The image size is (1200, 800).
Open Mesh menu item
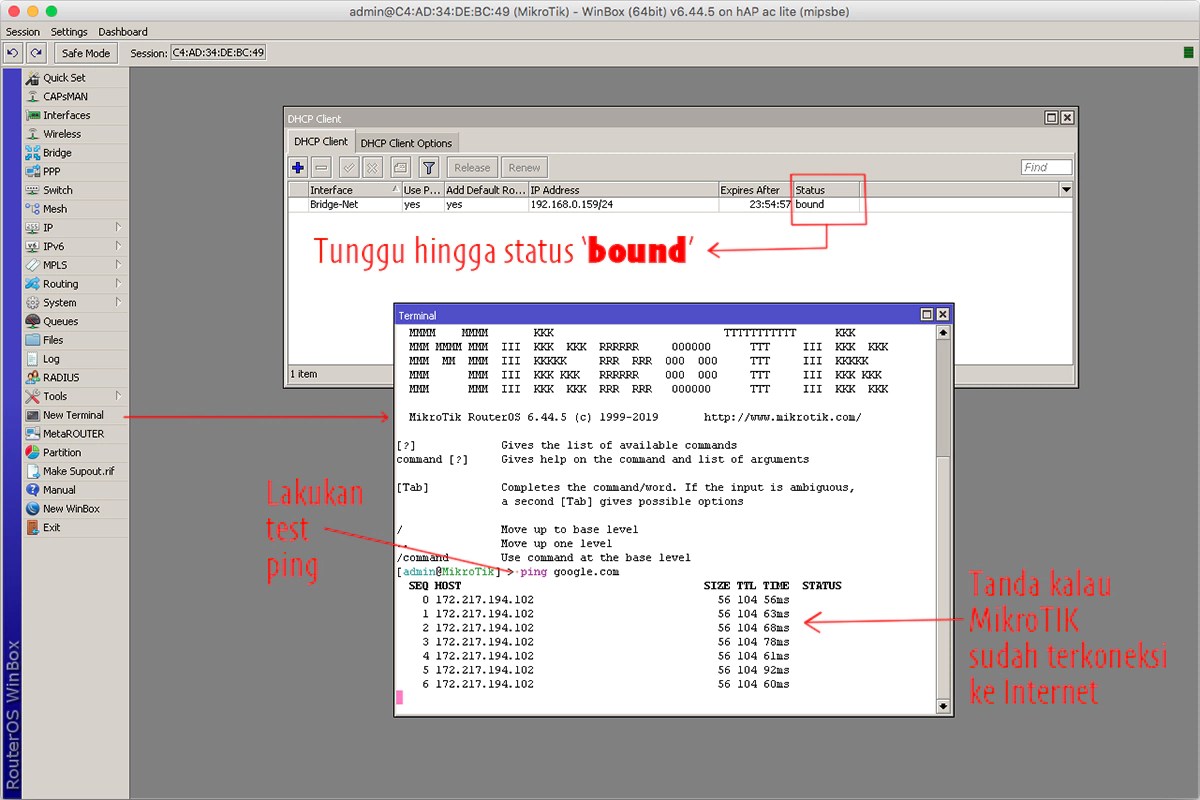[x=76, y=209]
